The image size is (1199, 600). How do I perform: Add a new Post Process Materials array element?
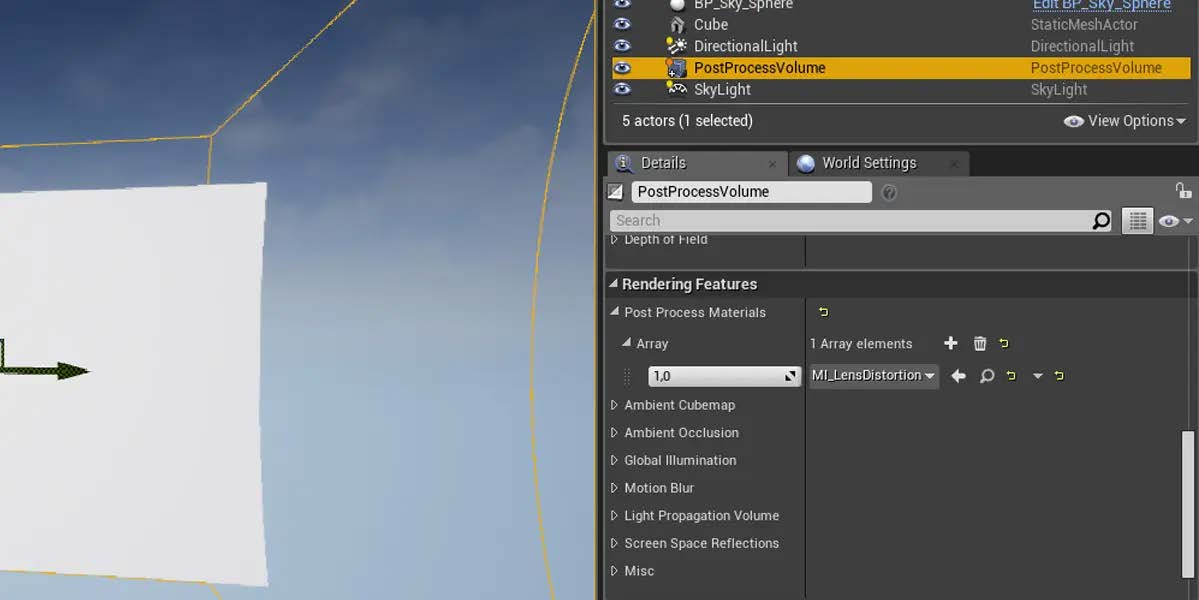pos(950,344)
